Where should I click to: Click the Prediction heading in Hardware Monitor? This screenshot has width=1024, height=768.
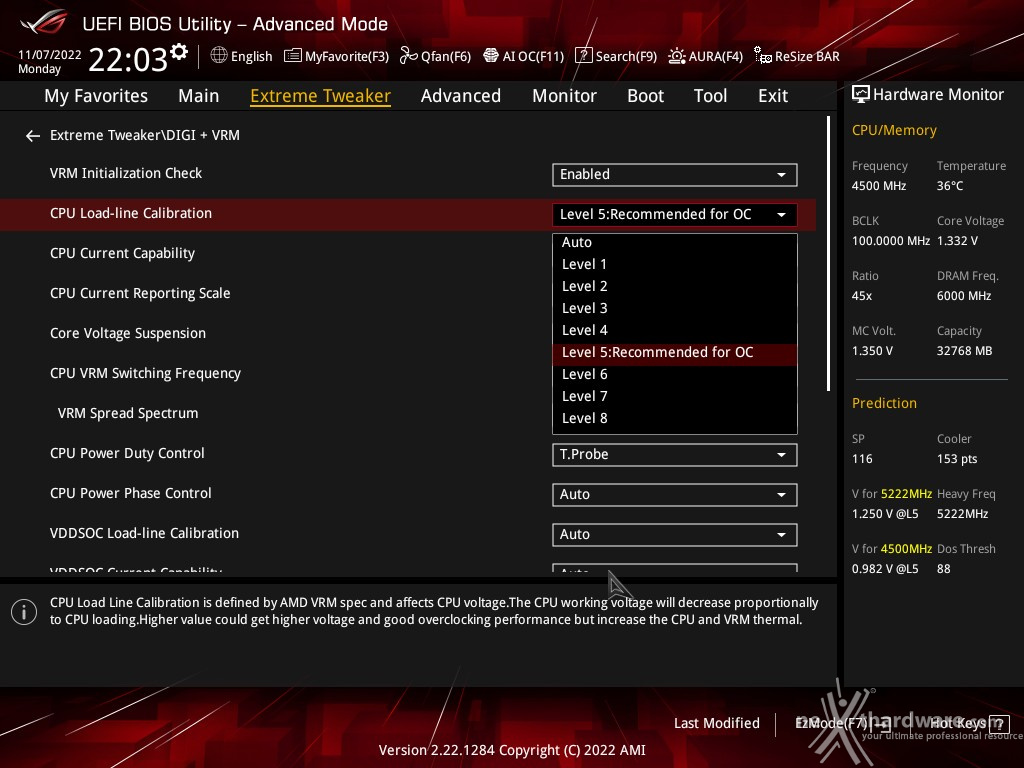[x=884, y=403]
